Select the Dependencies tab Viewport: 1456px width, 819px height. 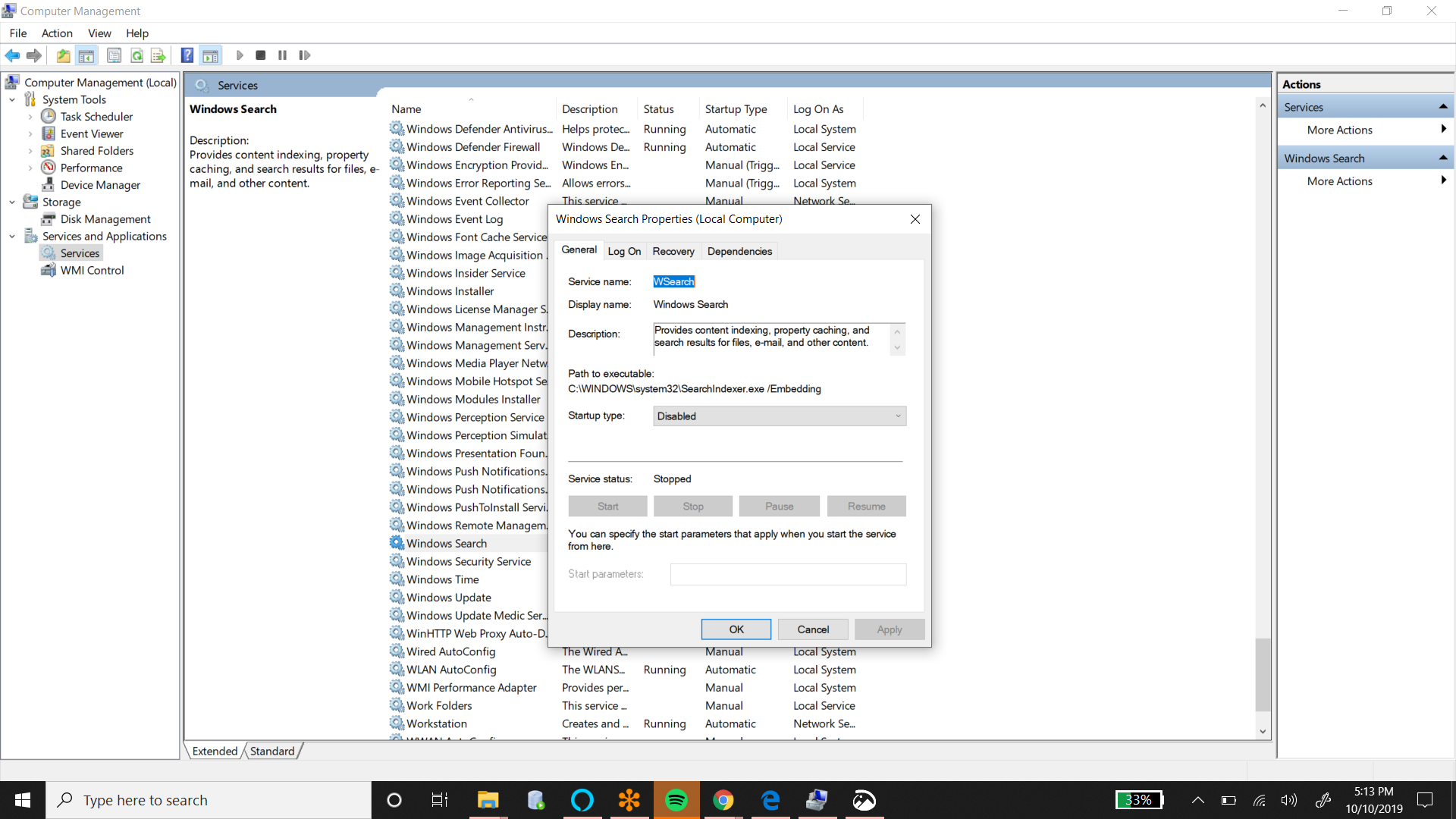point(740,251)
